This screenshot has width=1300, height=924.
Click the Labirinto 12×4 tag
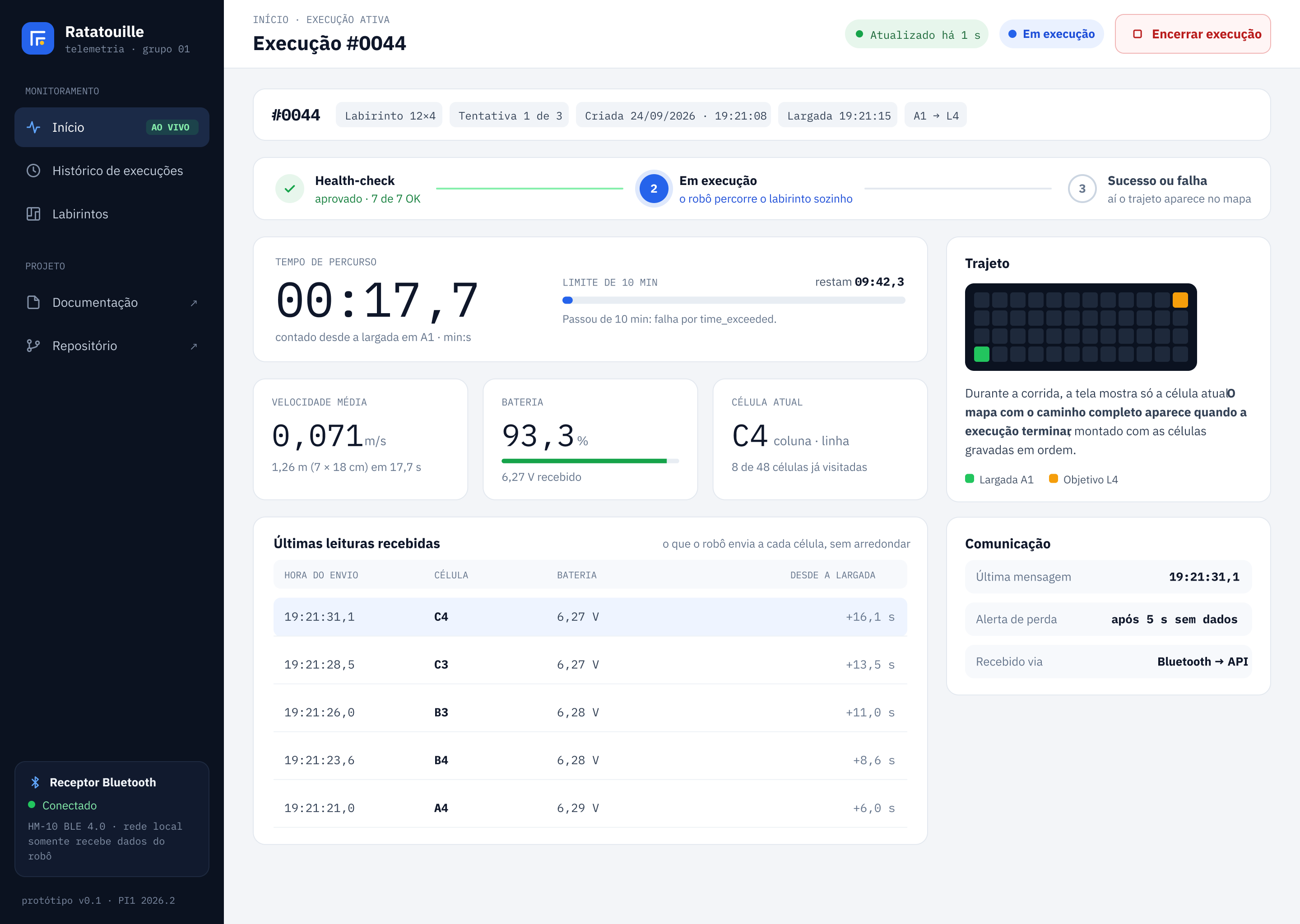(389, 115)
